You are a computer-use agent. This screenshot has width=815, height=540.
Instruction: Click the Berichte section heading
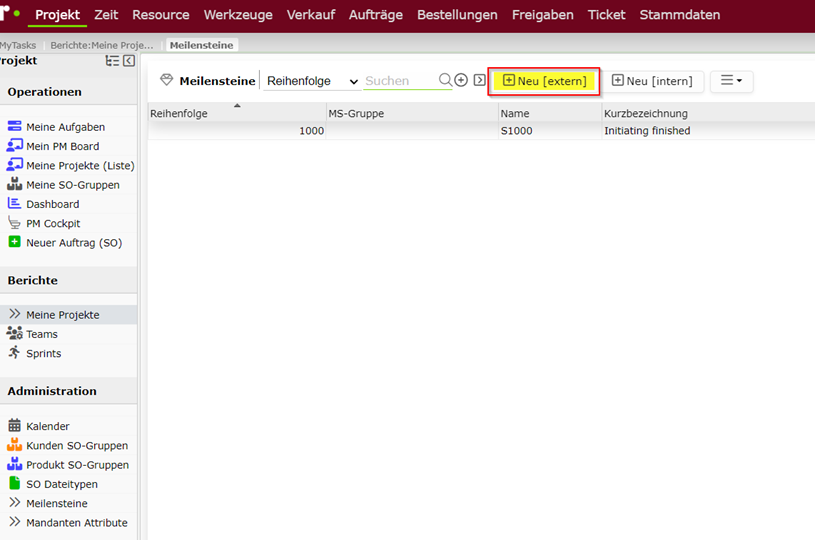click(33, 281)
